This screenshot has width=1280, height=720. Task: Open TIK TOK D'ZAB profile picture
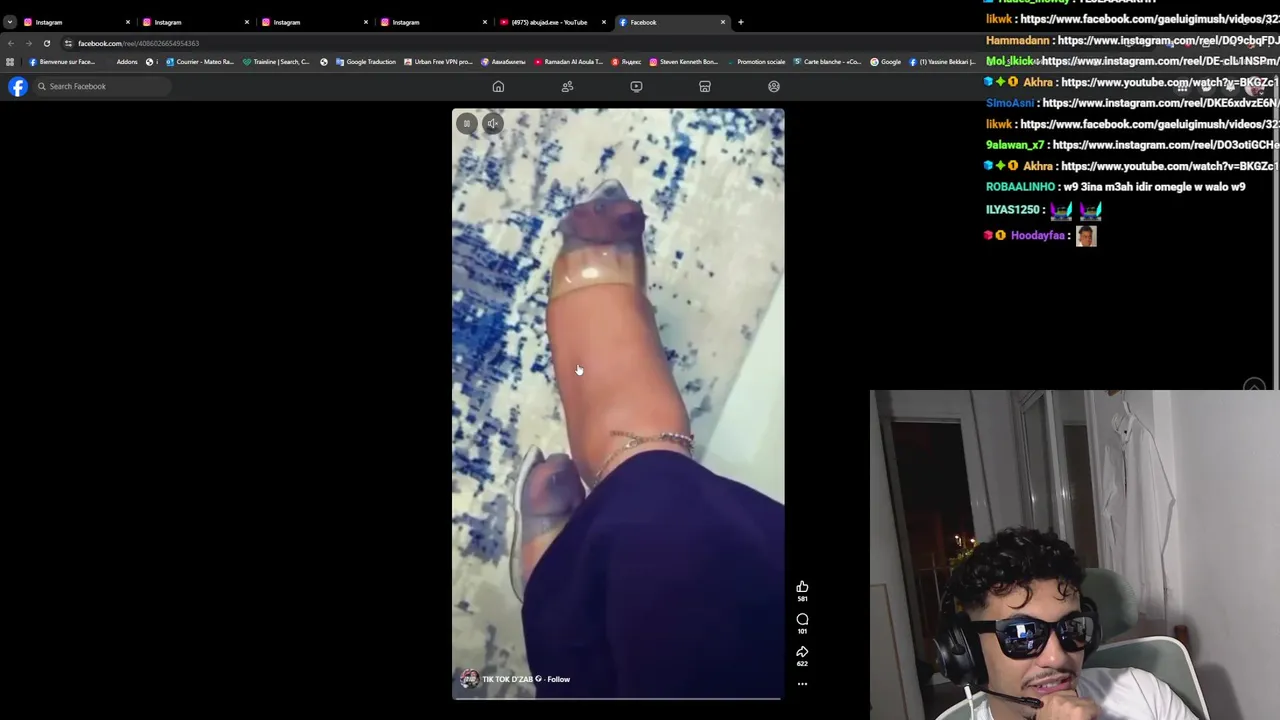point(468,679)
